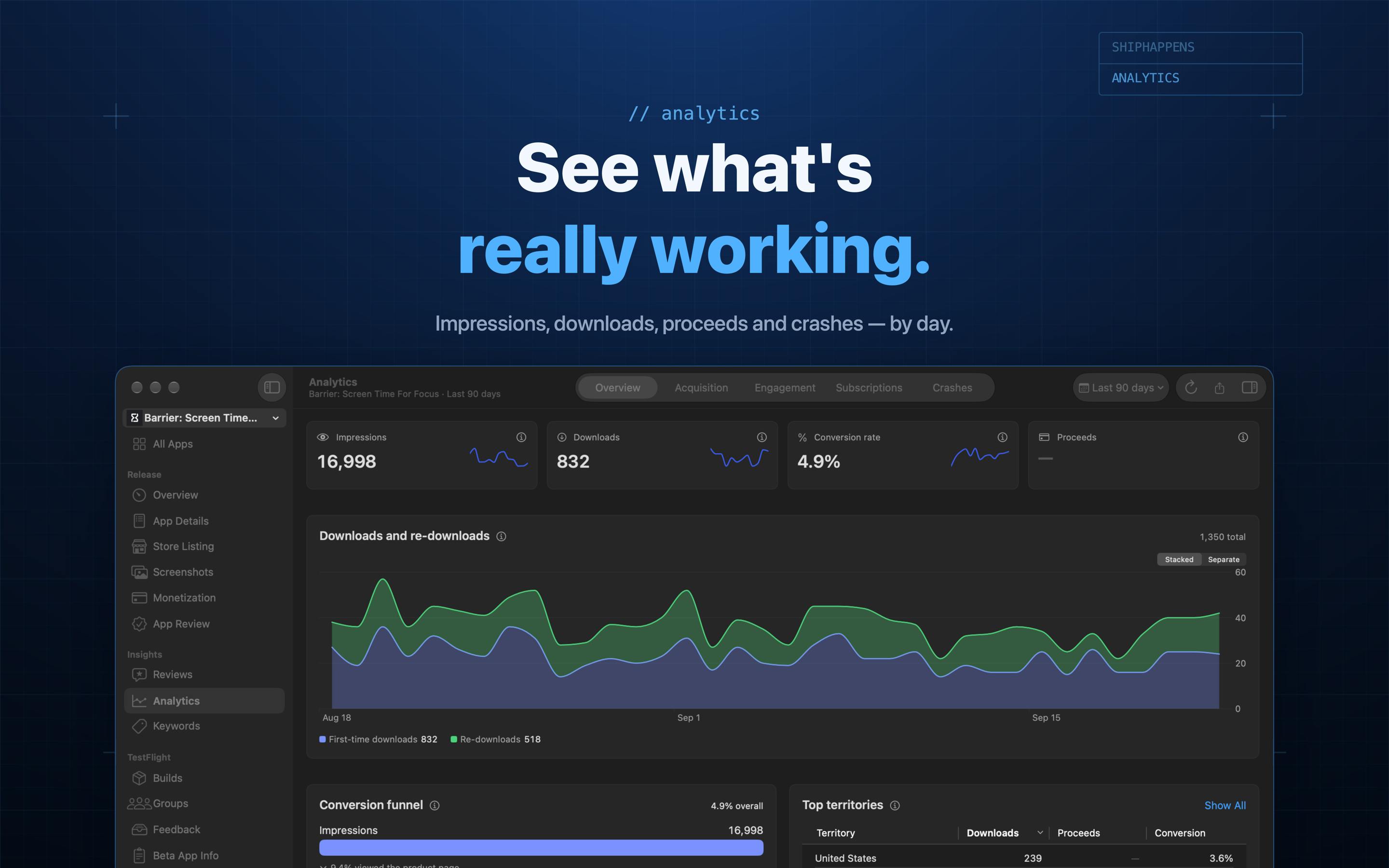Switch to the Engagement tab
Viewport: 1389px width, 868px height.
[x=785, y=388]
